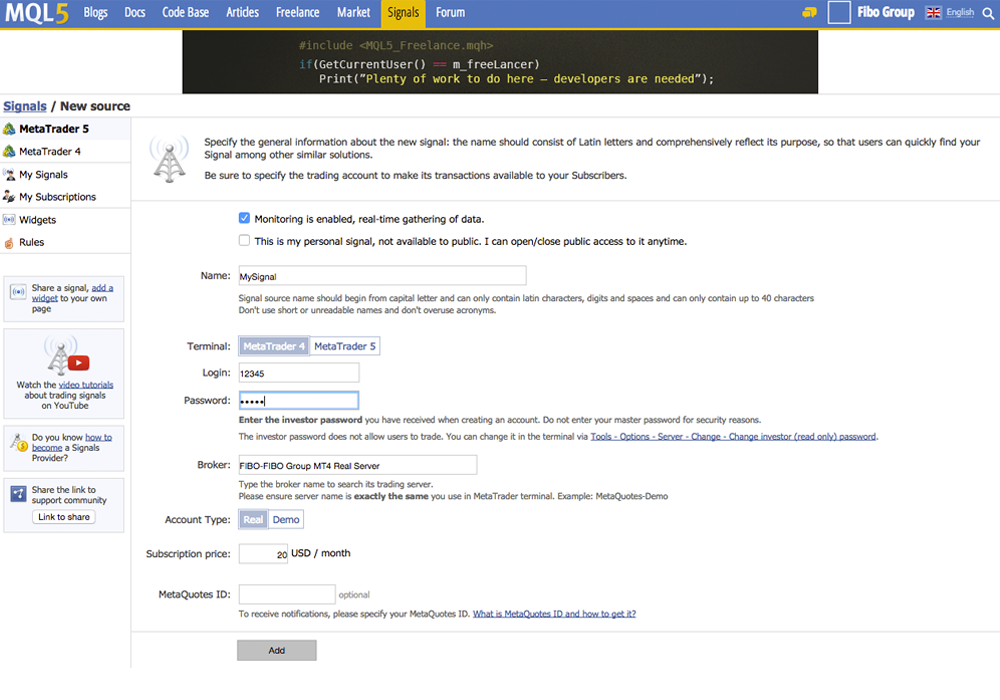Focus the MetaQuotes ID field

click(287, 594)
